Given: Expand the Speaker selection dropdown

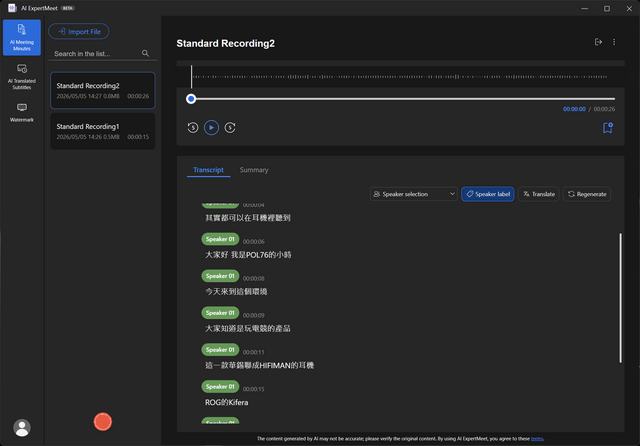Looking at the screenshot, I should point(413,194).
